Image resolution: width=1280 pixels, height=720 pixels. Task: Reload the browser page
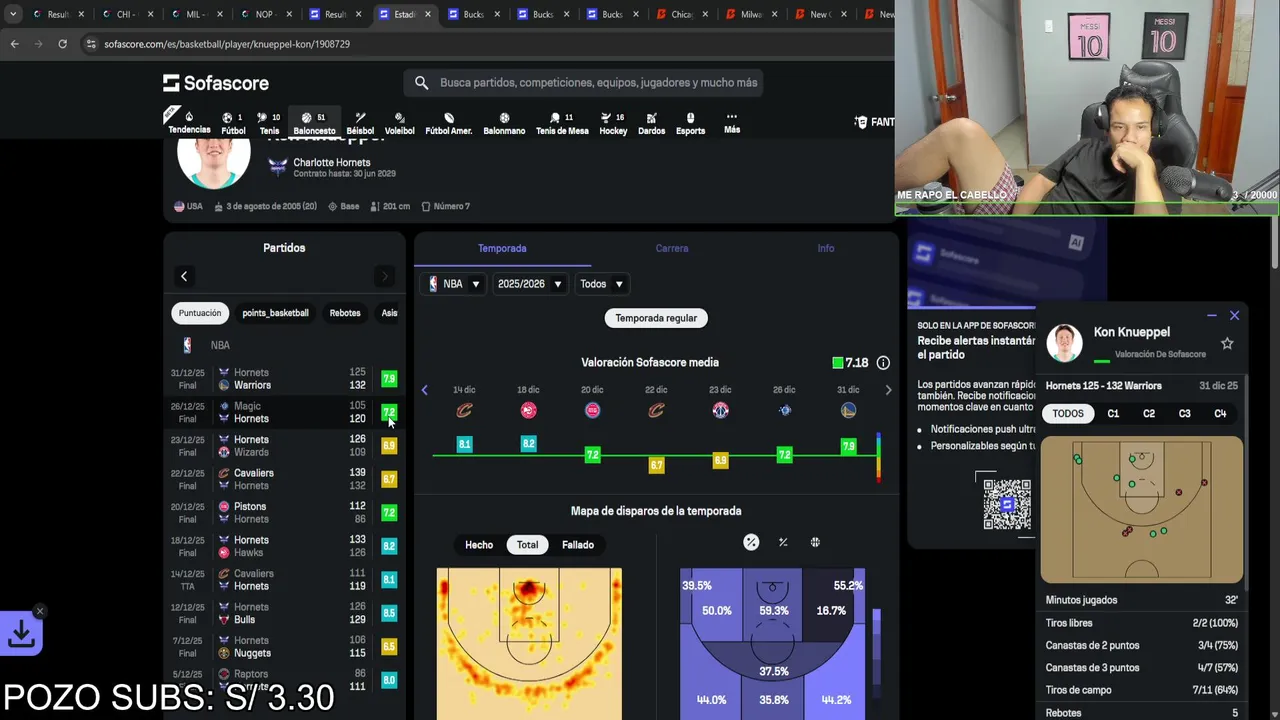(x=62, y=44)
